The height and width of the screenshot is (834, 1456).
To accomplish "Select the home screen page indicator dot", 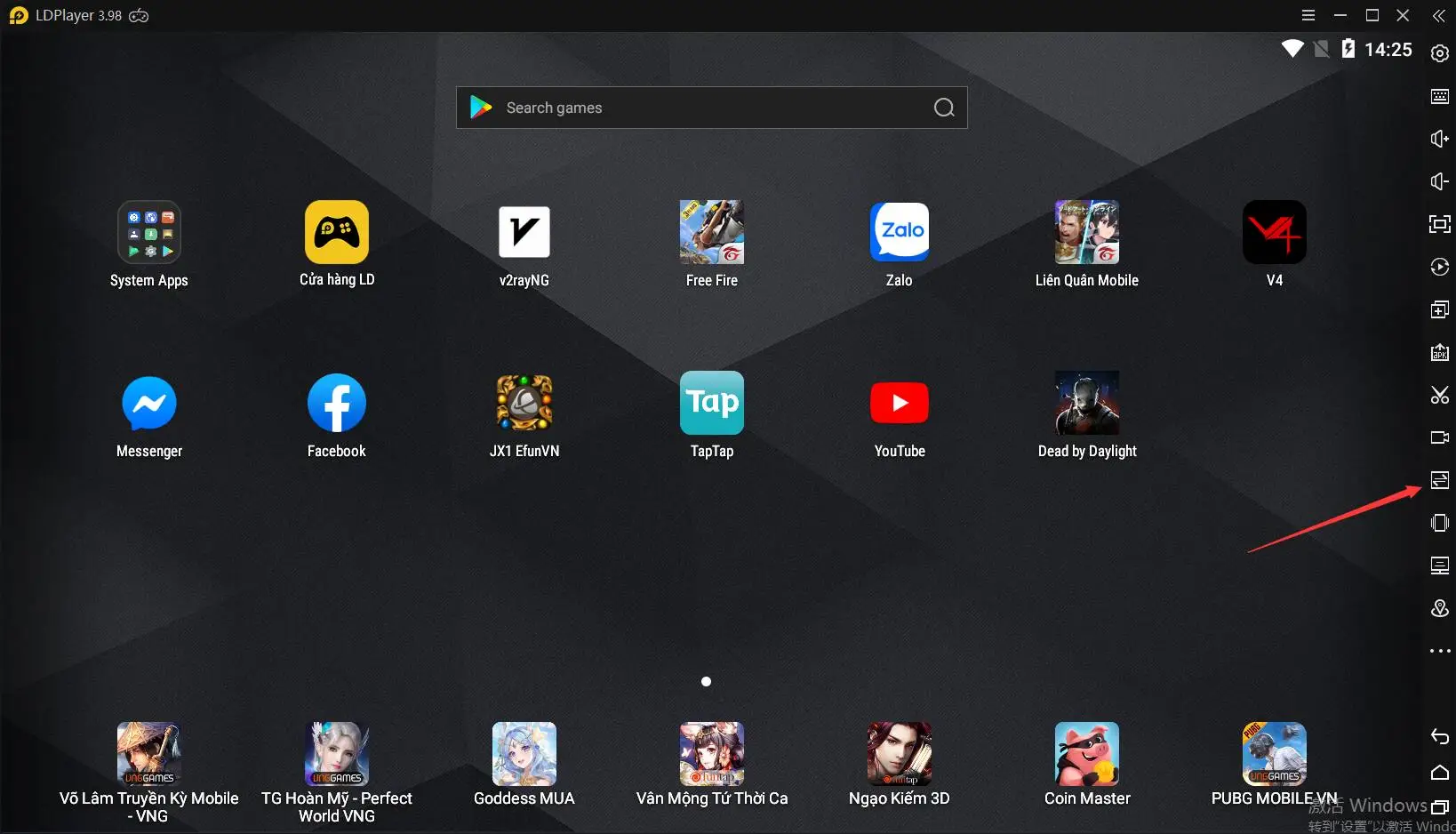I will click(x=706, y=682).
